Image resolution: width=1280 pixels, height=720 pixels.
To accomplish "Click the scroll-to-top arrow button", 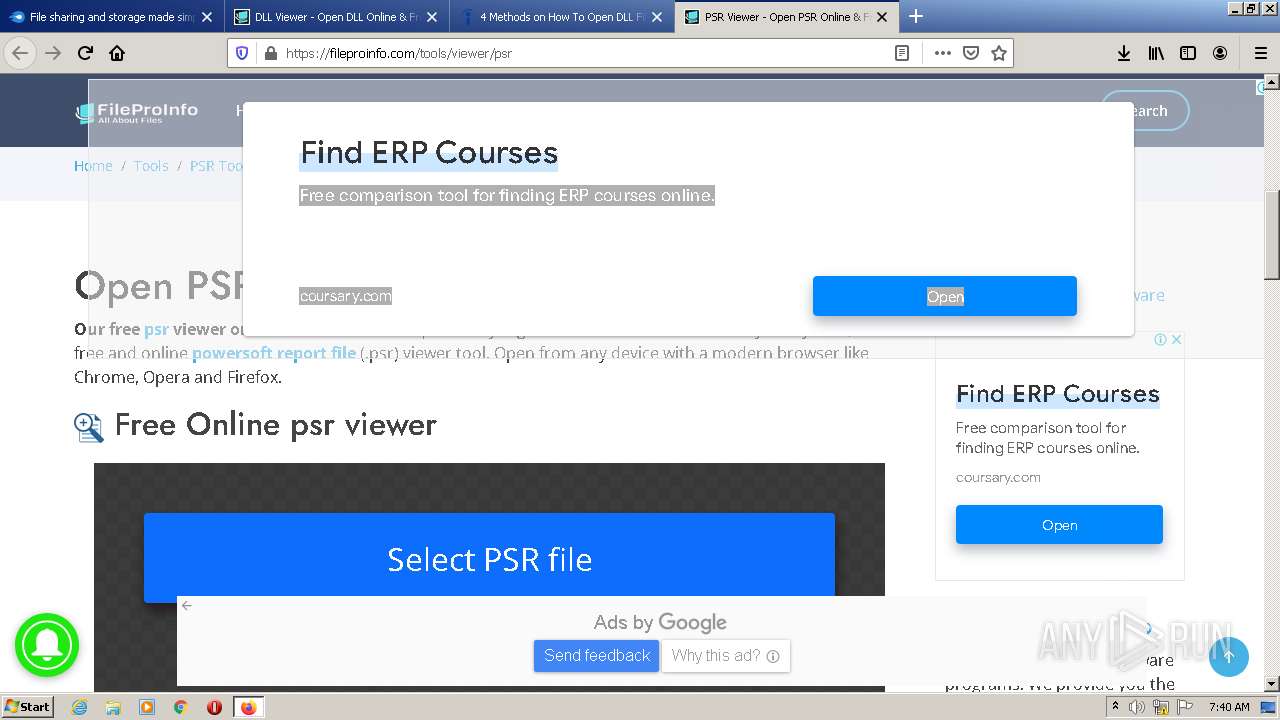I will click(x=1228, y=657).
